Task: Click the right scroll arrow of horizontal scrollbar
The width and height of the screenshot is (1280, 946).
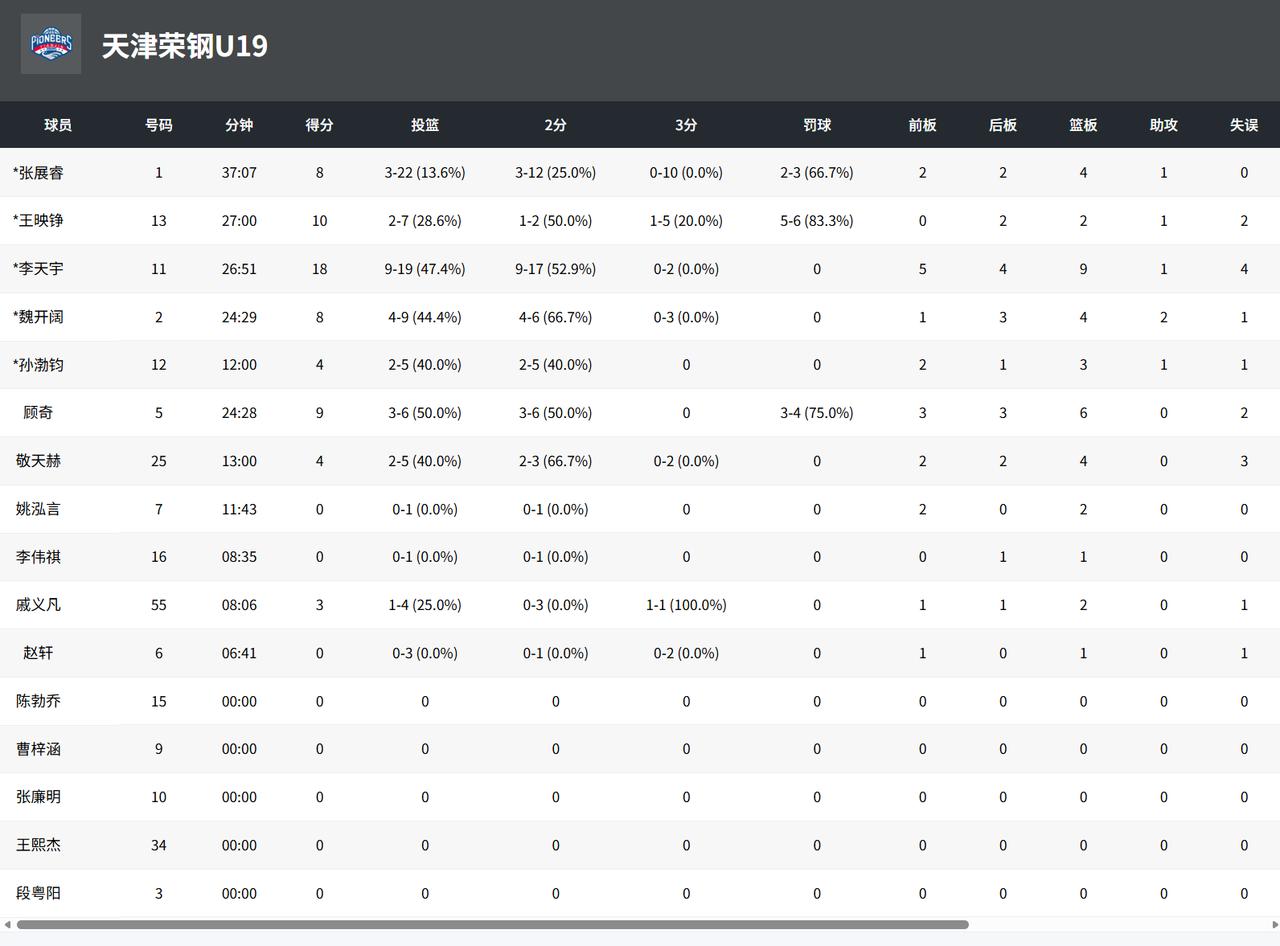Action: coord(1273,925)
